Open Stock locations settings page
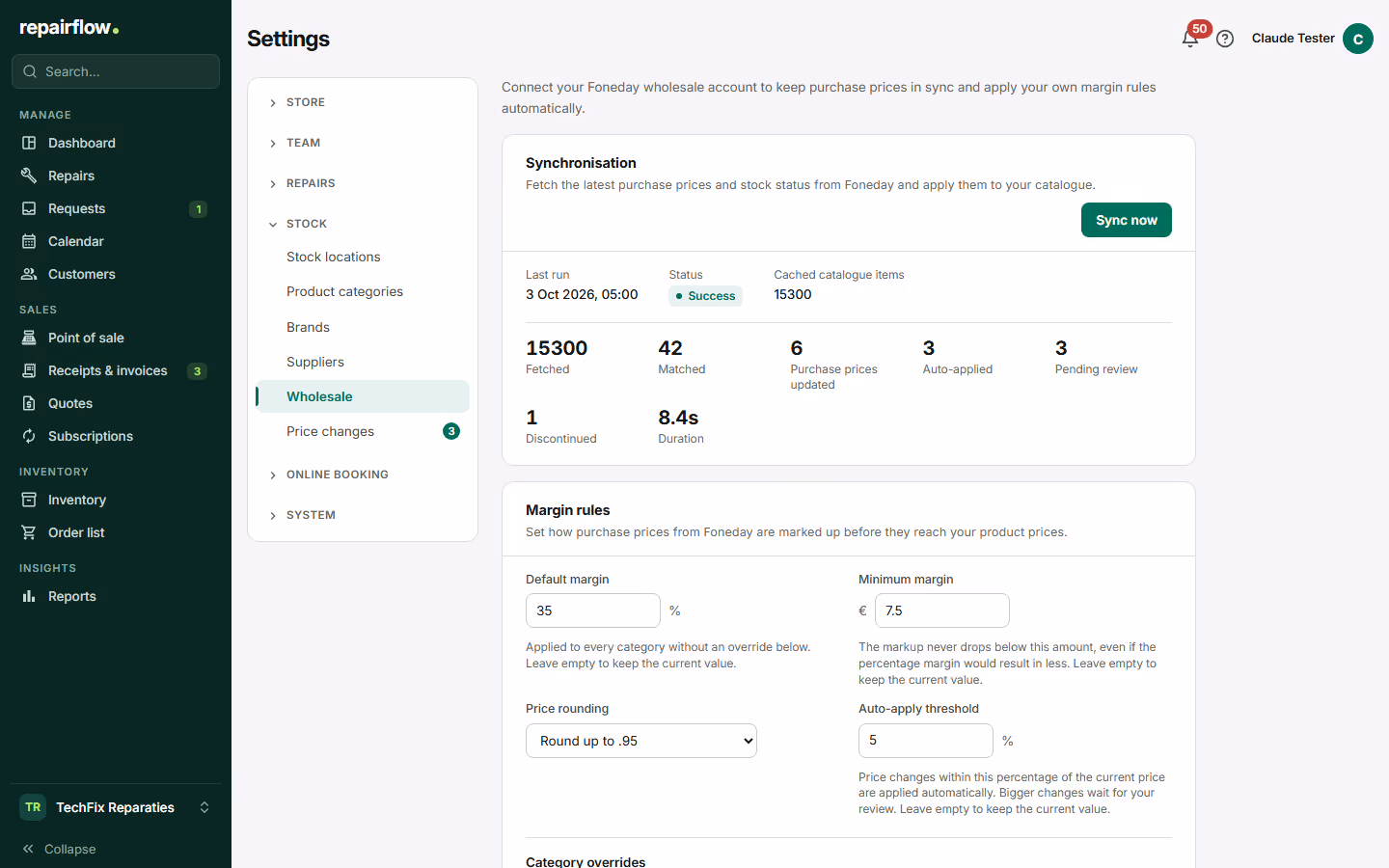 pyautogui.click(x=363, y=257)
